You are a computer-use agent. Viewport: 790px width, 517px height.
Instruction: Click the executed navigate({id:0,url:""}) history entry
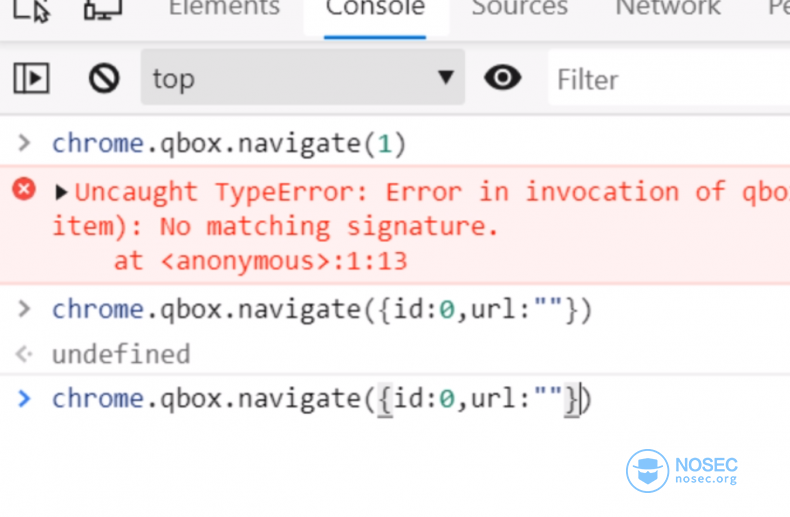pos(322,310)
